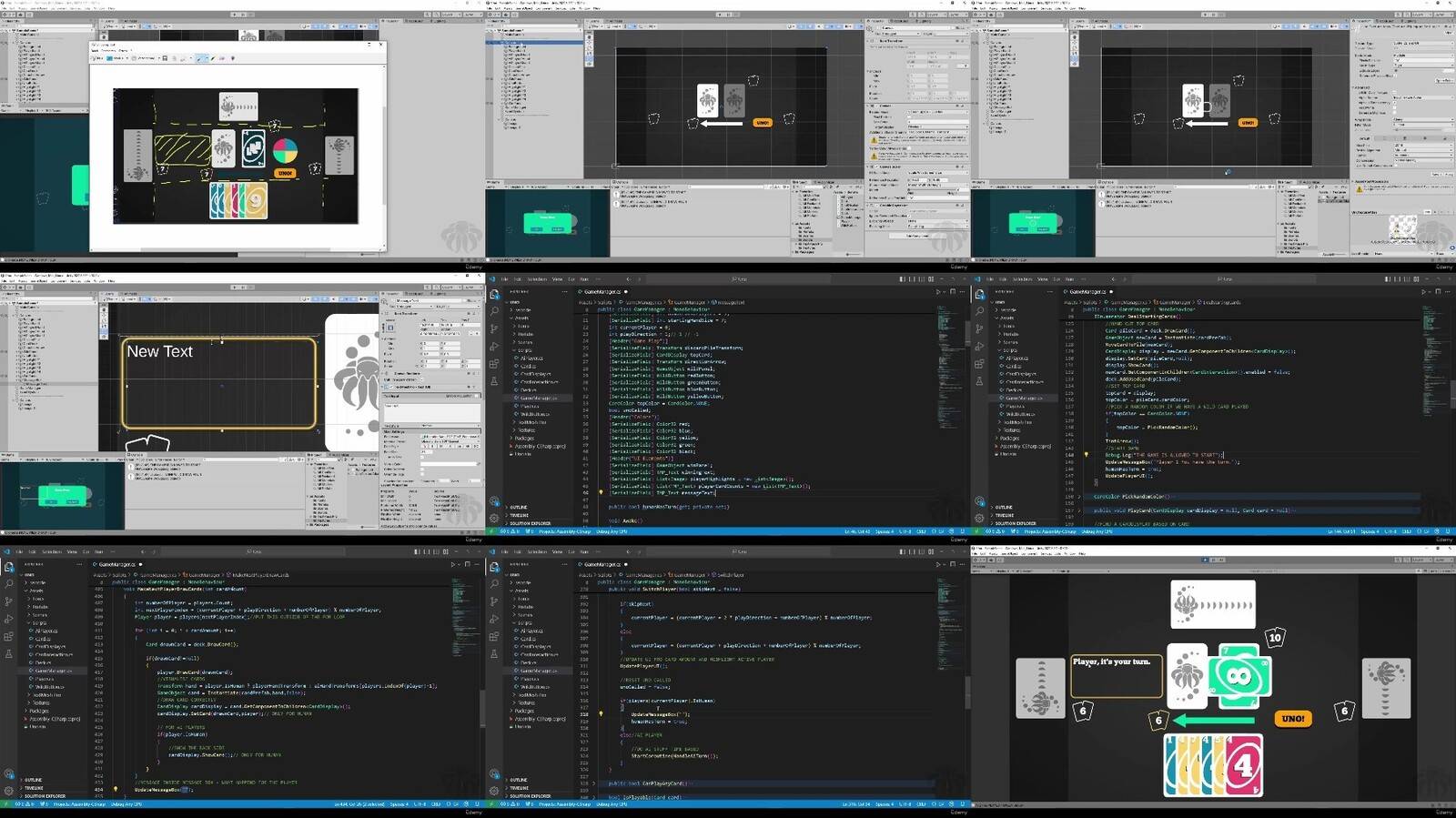Image resolution: width=1456 pixels, height=818 pixels.
Task: Click Split Editor in the SerializeField code window
Action: (953, 292)
